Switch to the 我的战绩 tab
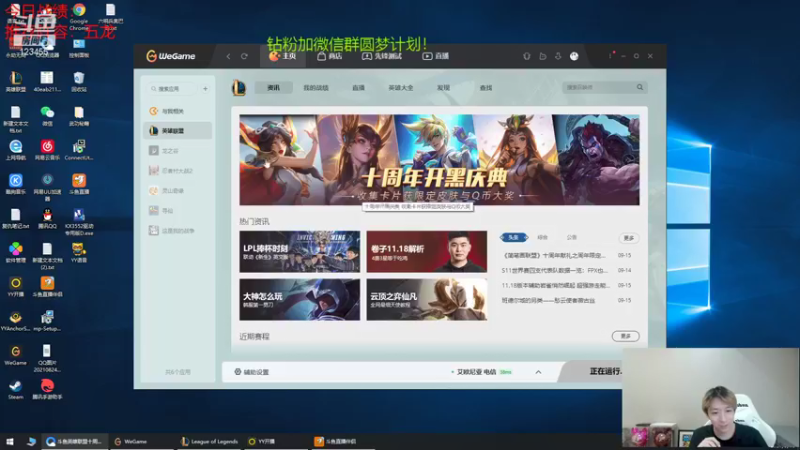This screenshot has height=450, width=800. coord(316,88)
